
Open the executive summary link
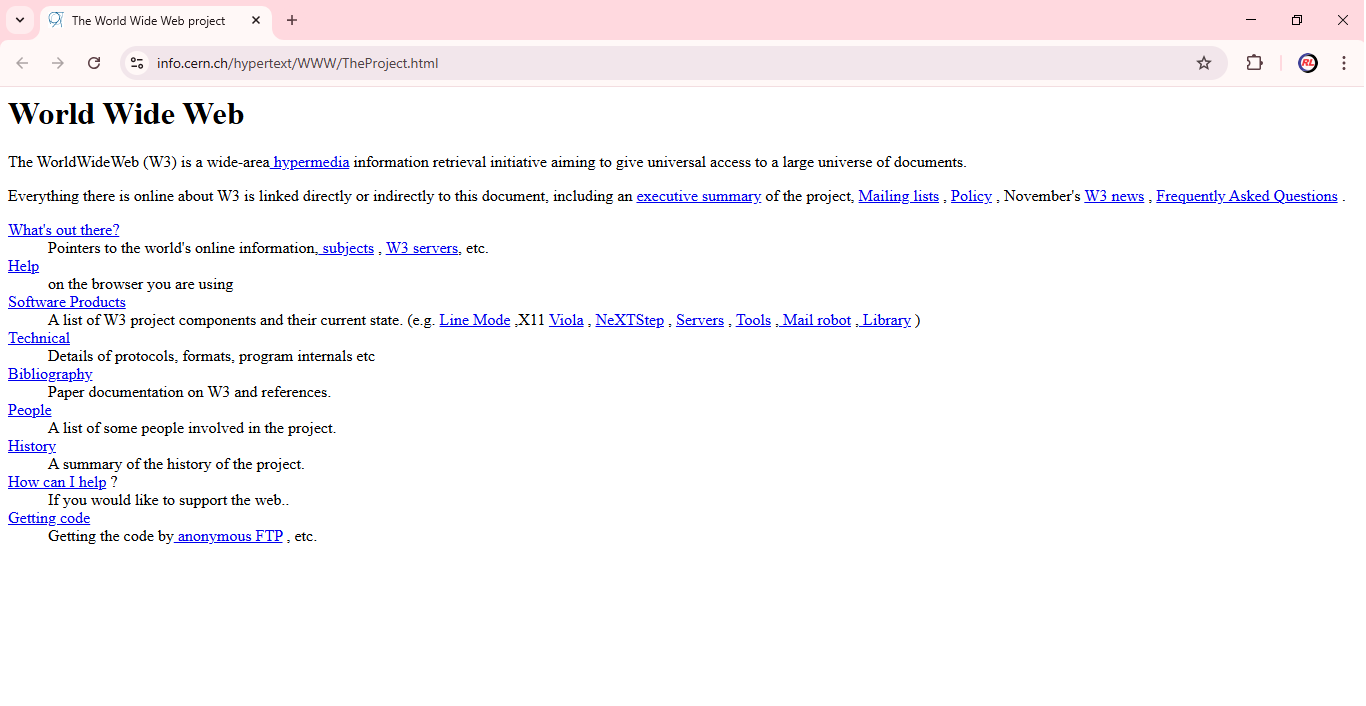click(x=698, y=196)
